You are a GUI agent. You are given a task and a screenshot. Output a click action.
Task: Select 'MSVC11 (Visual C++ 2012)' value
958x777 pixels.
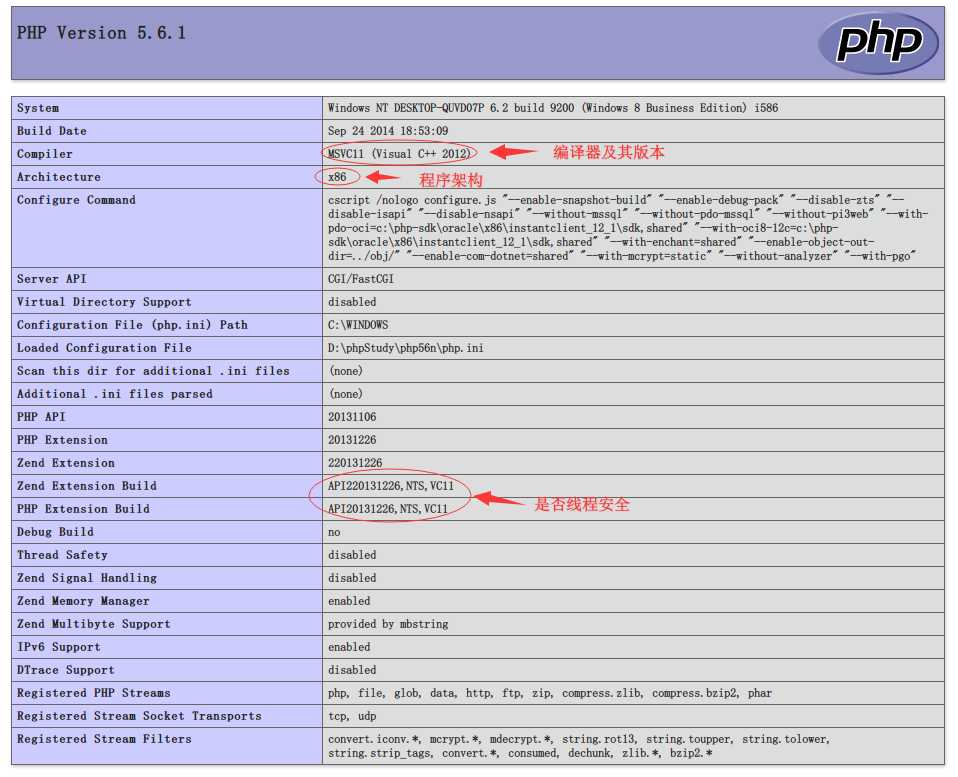point(399,154)
